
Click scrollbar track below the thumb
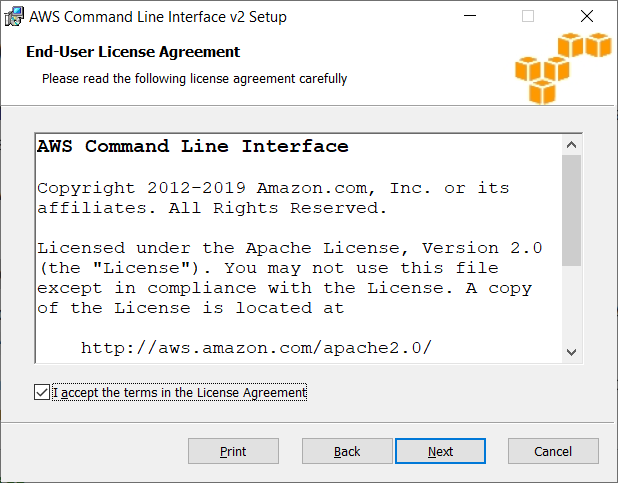[x=571, y=304]
